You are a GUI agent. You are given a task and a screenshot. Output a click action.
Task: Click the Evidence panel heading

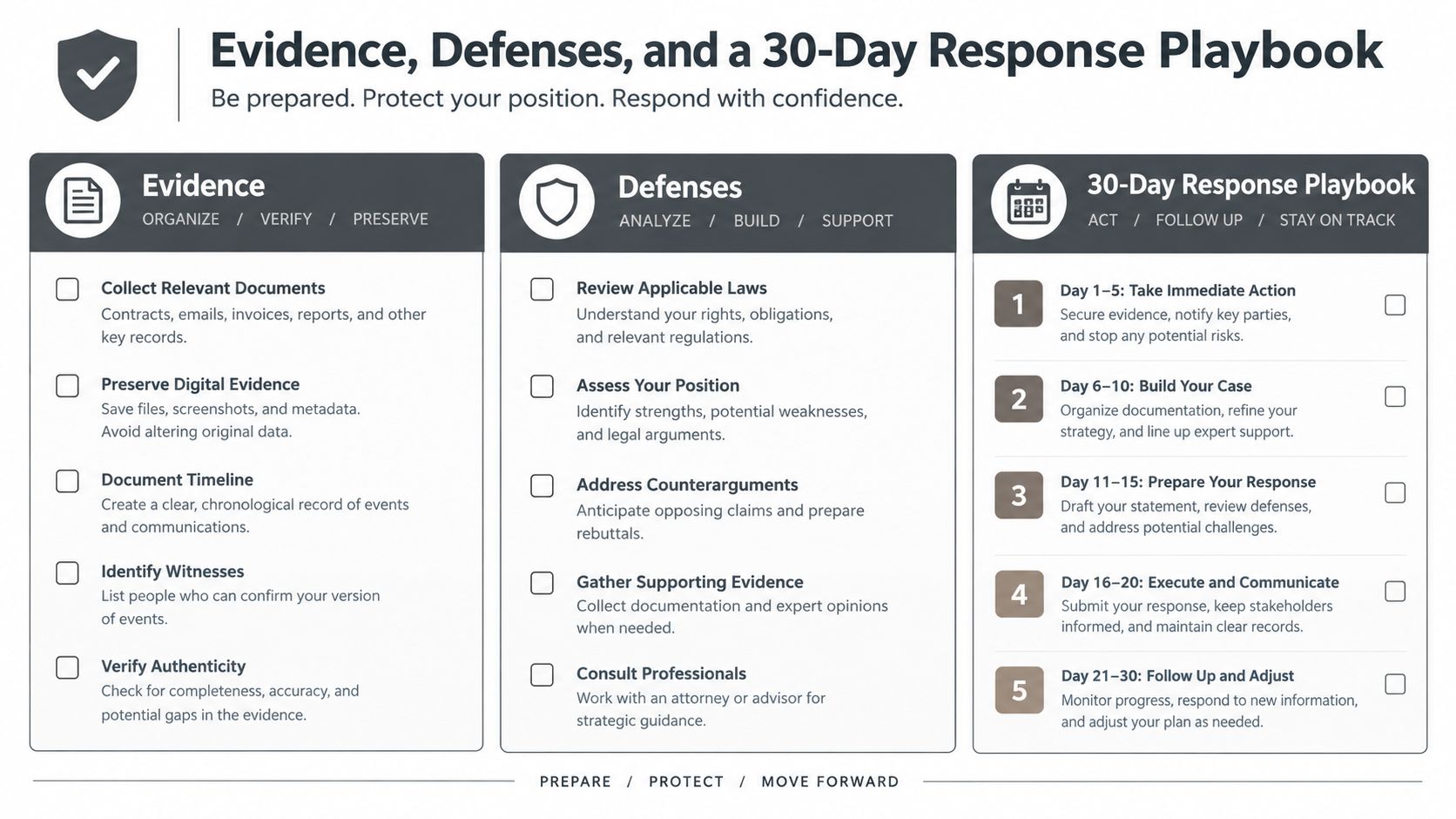[x=203, y=186]
